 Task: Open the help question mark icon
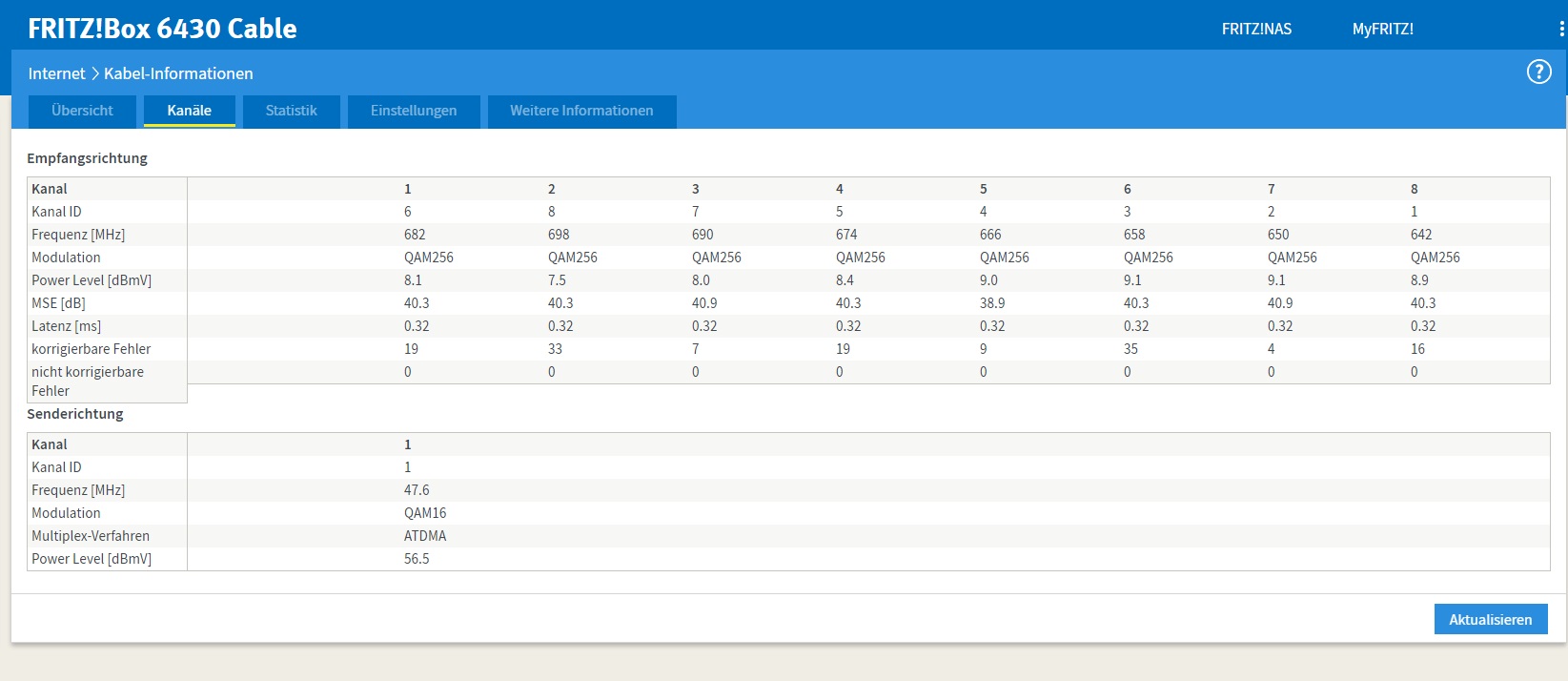click(1538, 72)
